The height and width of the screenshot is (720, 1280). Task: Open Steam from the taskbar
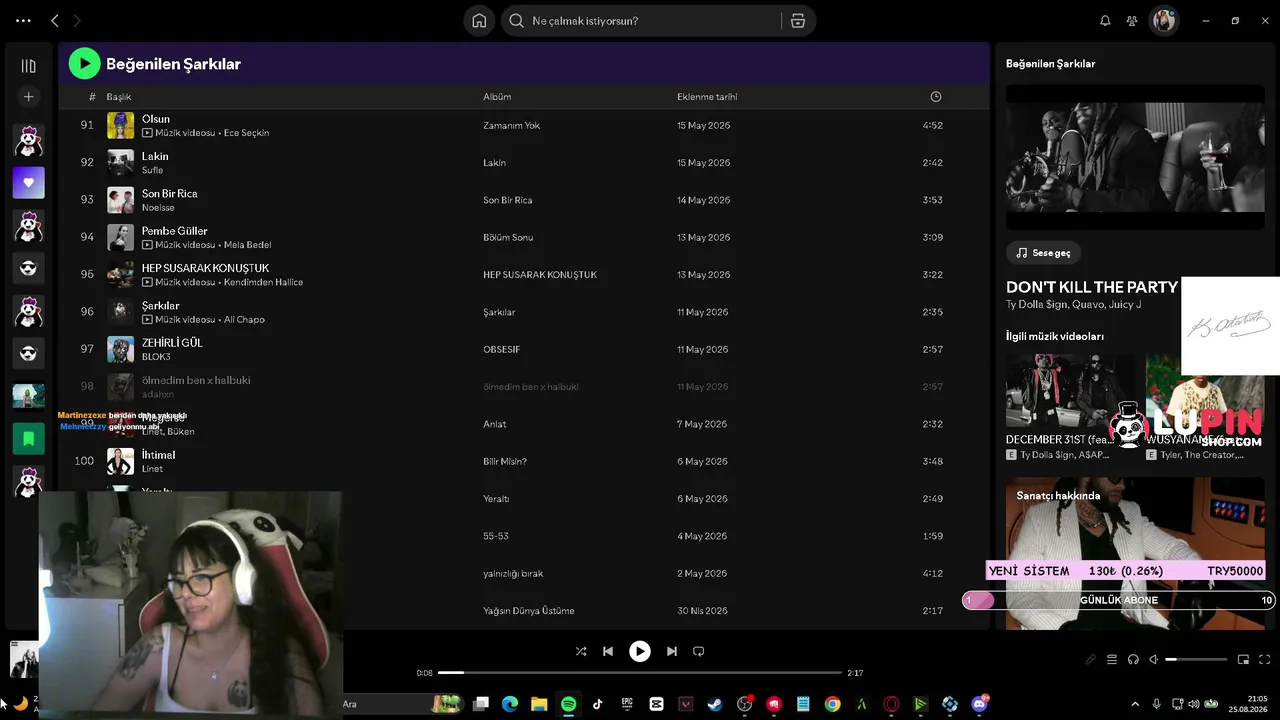point(715,704)
